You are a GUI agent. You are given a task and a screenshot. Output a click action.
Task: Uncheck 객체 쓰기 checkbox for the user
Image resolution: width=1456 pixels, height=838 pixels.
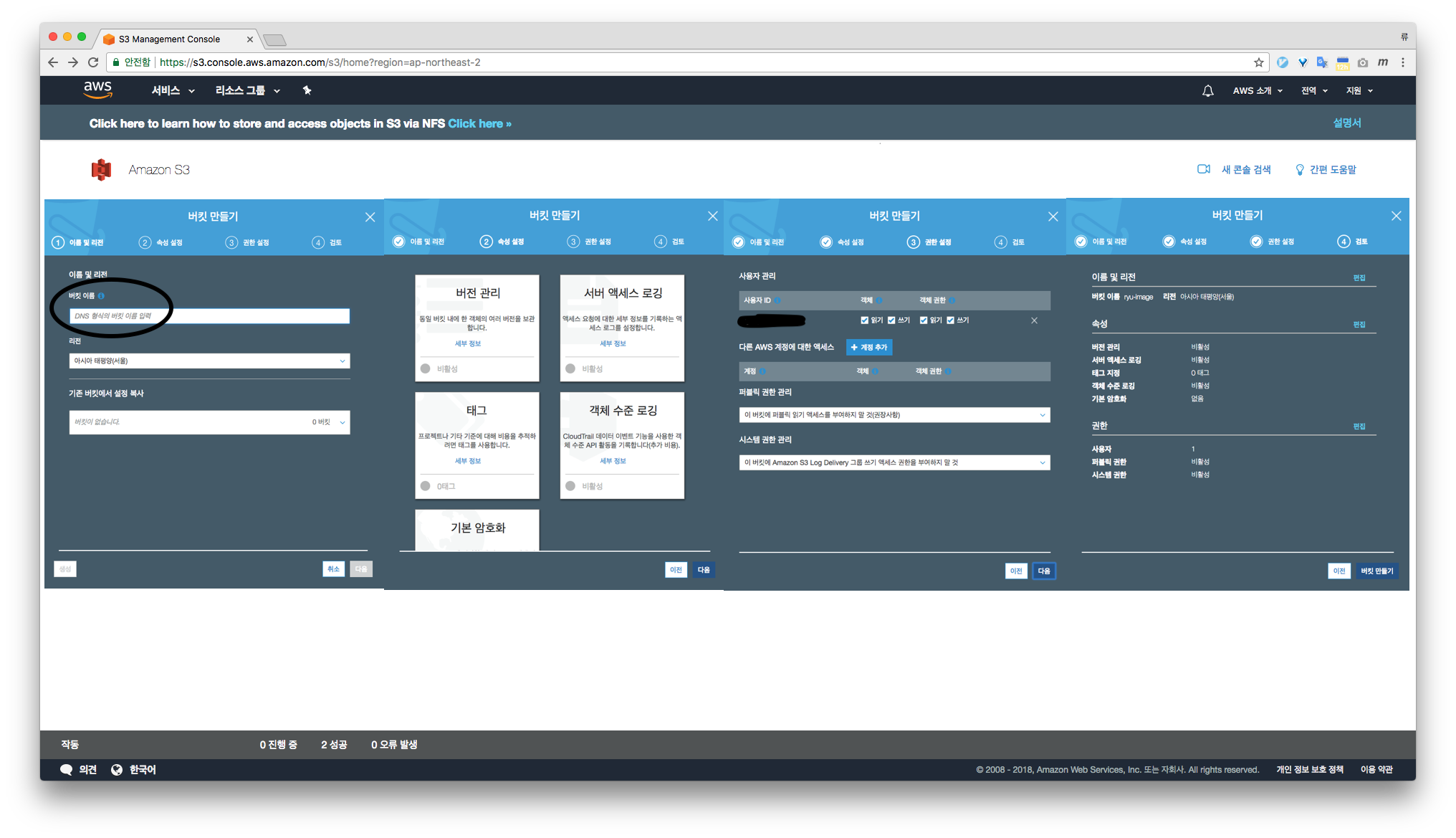pyautogui.click(x=891, y=320)
